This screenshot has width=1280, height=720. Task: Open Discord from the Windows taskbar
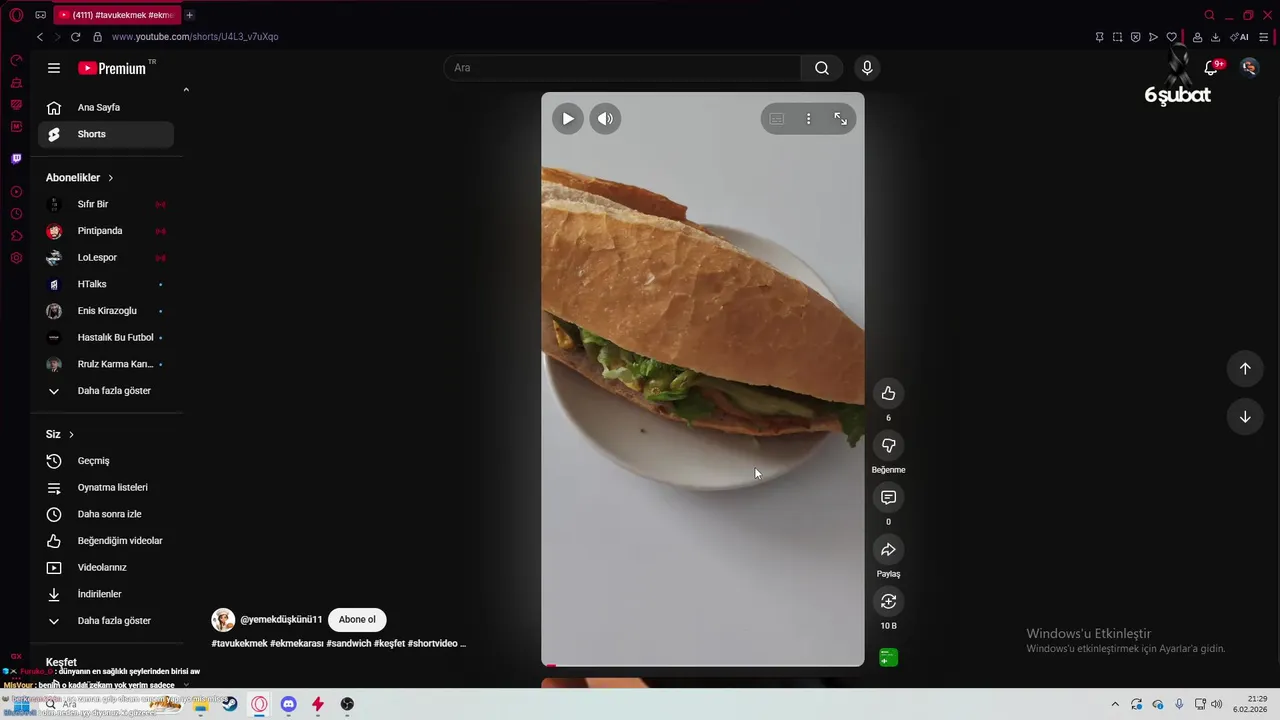click(289, 704)
